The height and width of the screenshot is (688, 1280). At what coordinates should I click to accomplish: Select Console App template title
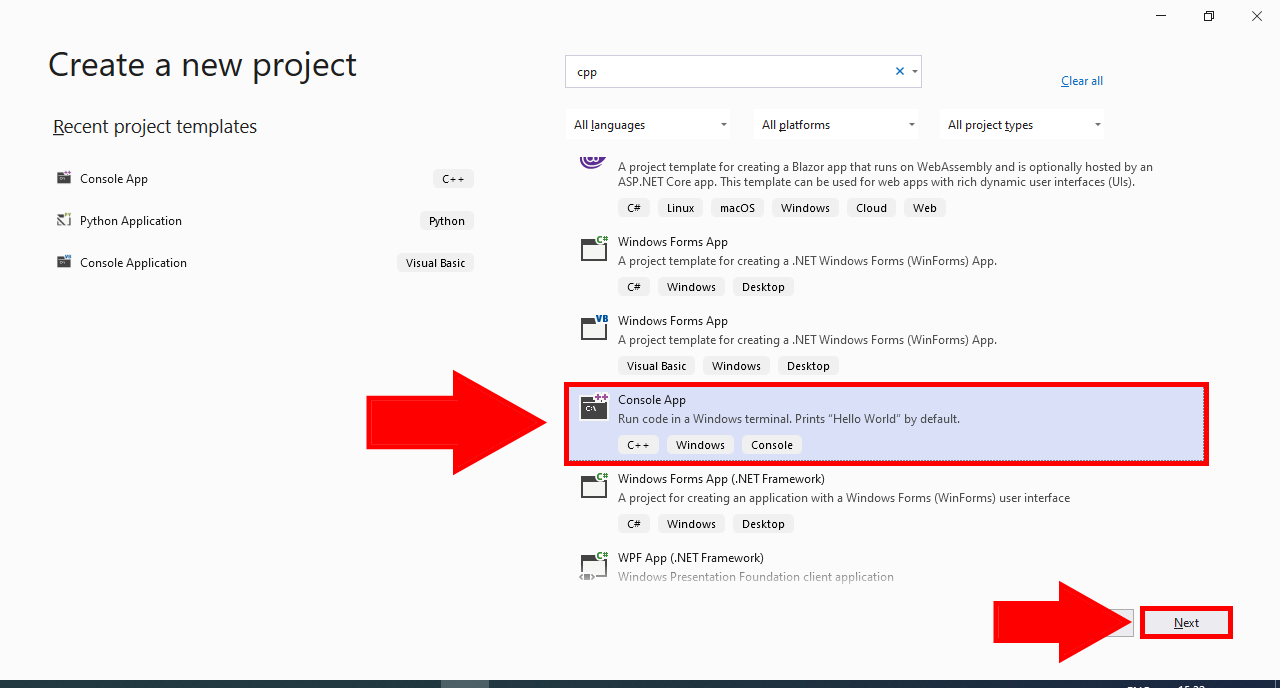coord(652,400)
